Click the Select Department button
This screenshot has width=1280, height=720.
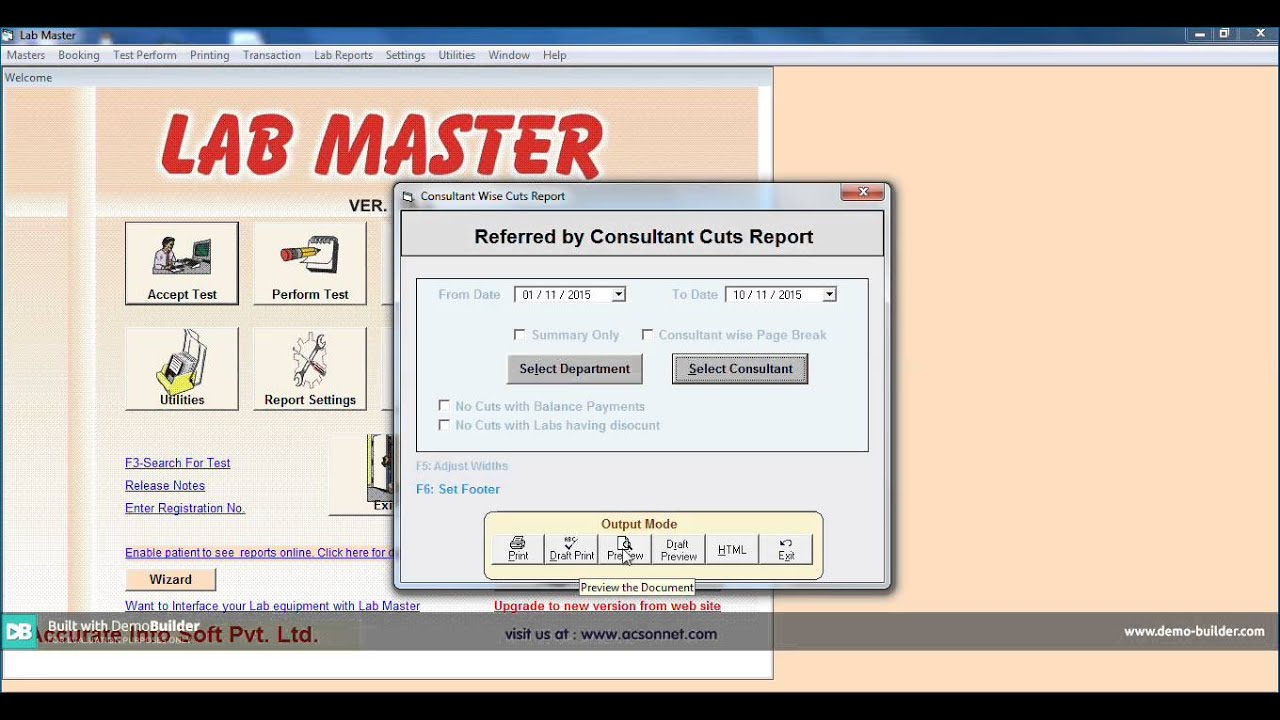click(x=575, y=369)
